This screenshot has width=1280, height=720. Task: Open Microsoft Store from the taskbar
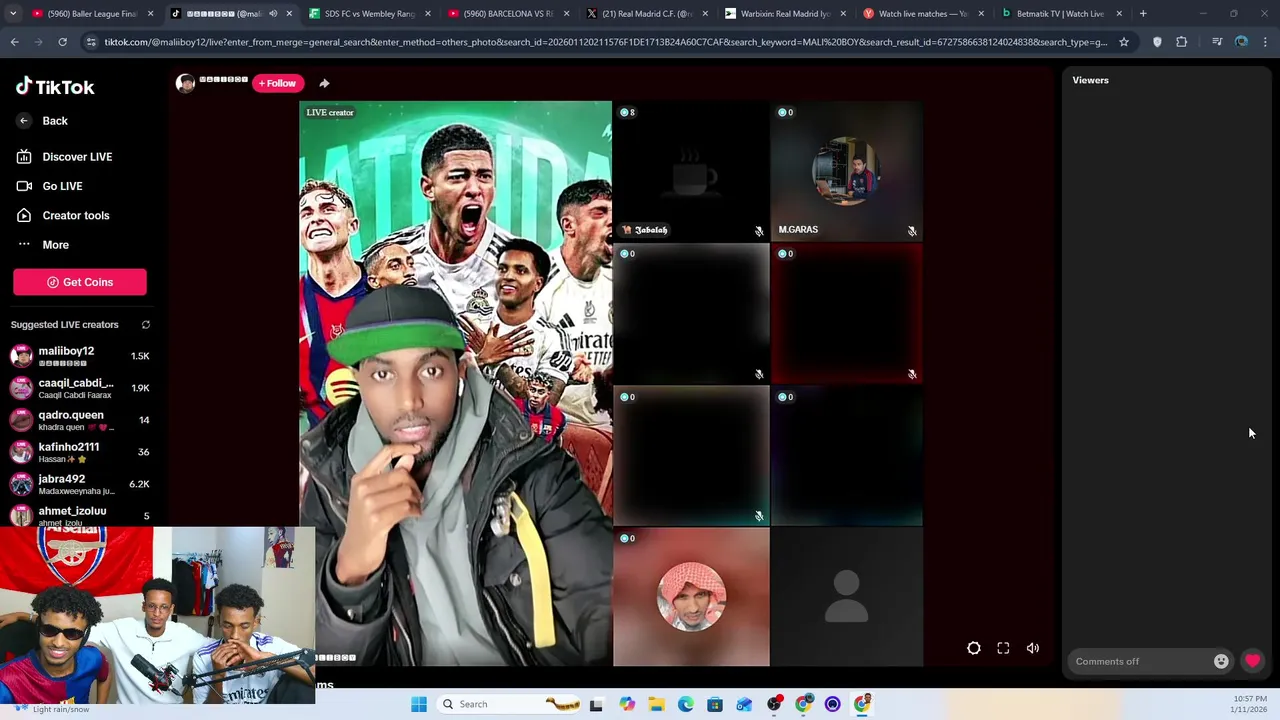(715, 704)
